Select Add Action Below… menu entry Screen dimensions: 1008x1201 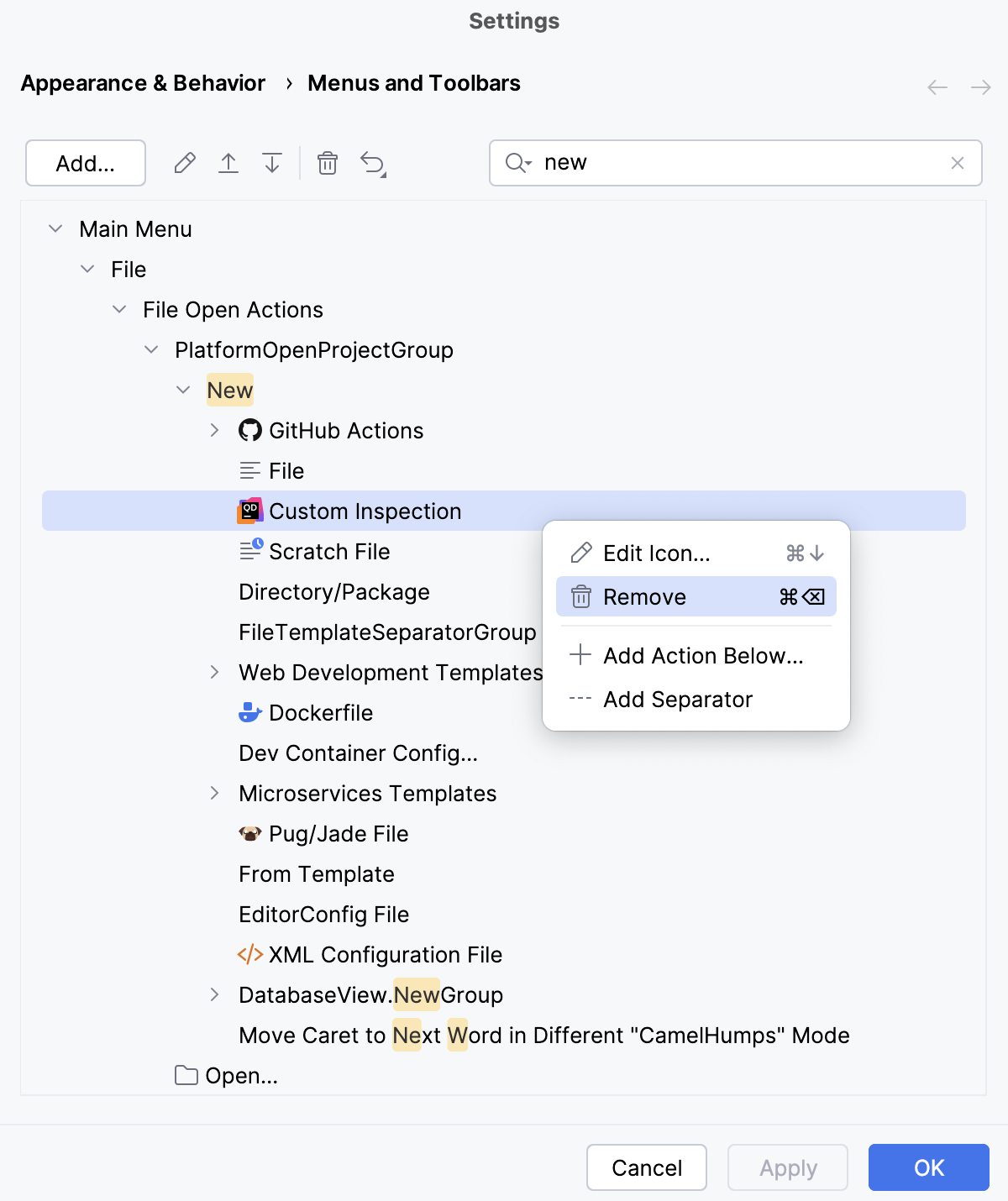702,656
